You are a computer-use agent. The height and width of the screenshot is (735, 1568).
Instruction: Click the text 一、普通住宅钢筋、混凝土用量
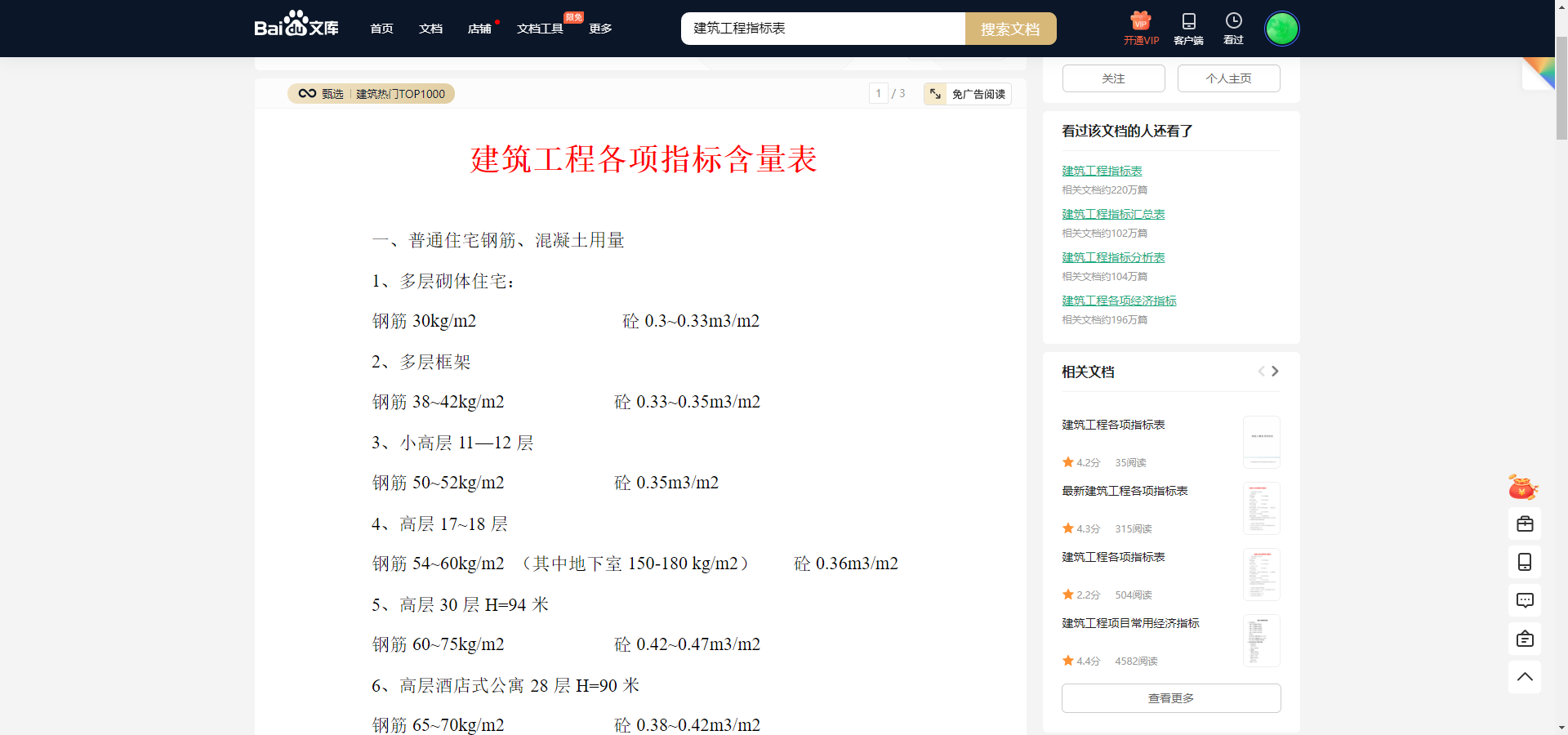(x=498, y=240)
